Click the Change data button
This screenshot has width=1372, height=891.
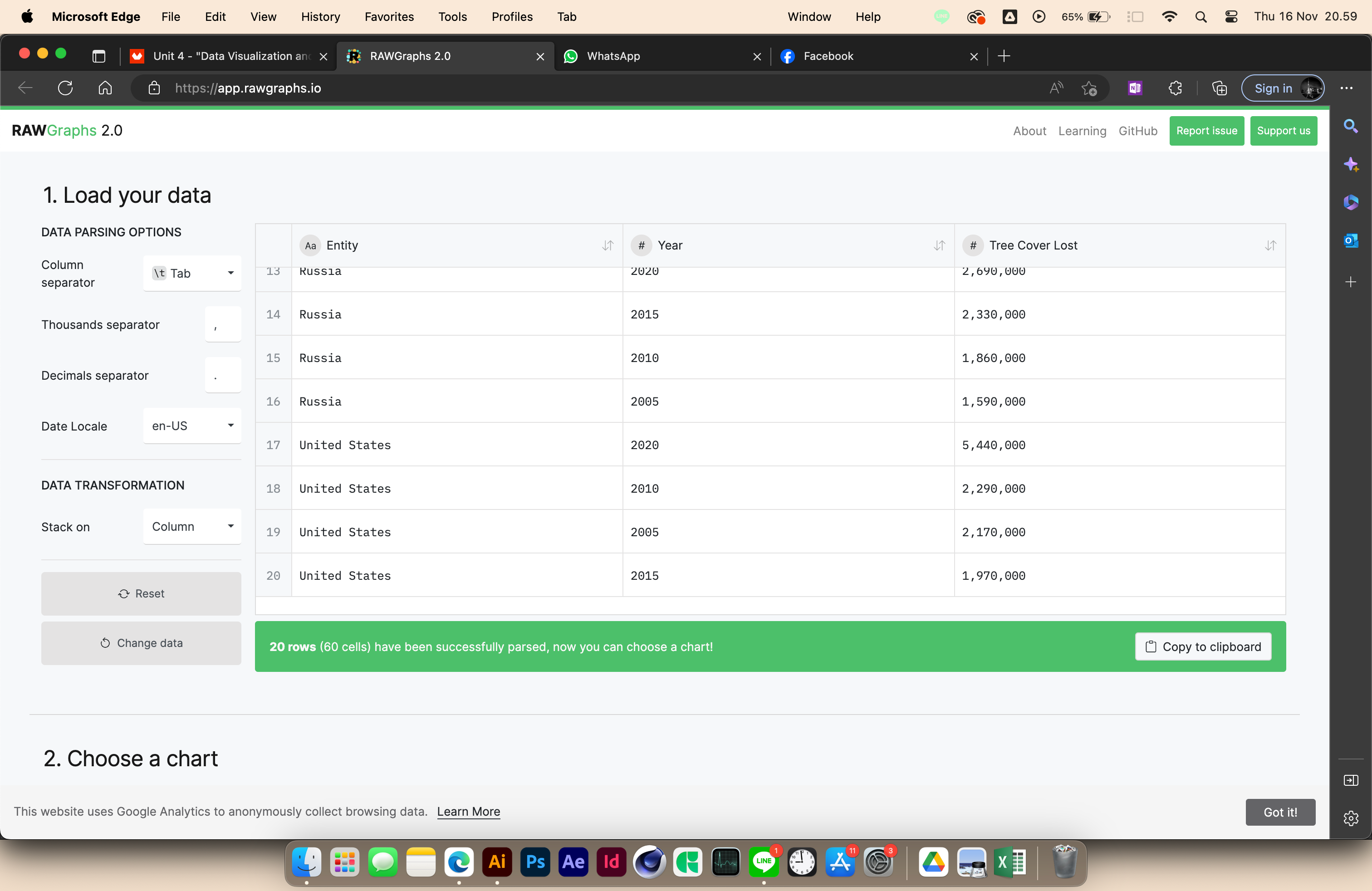tap(141, 643)
